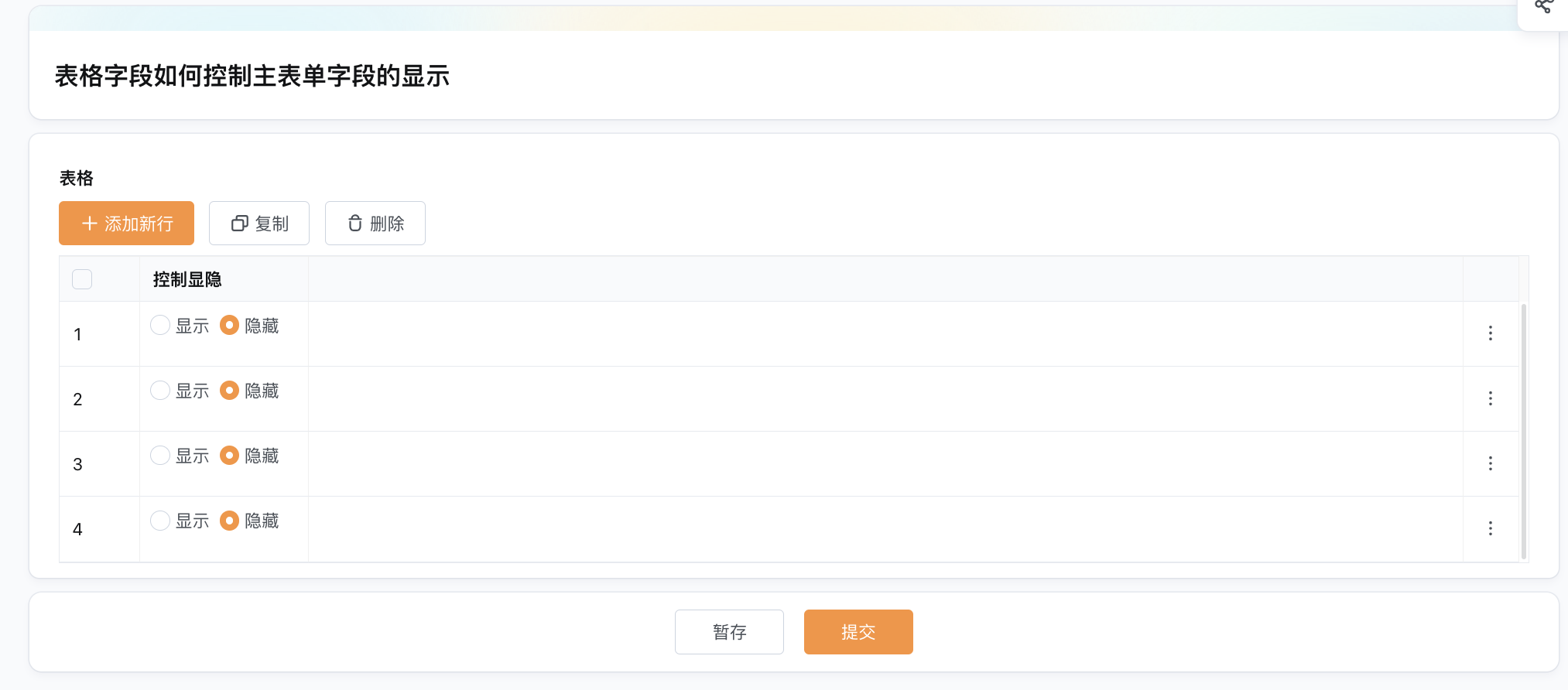Click the 添加新行 add row button
This screenshot has width=1568, height=690.
[x=126, y=224]
